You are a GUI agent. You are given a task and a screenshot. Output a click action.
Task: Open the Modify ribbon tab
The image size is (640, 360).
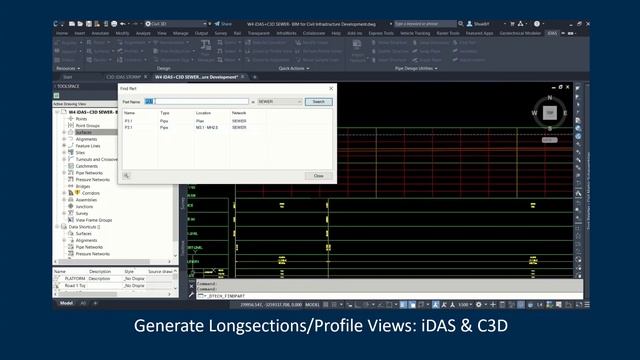click(x=122, y=33)
